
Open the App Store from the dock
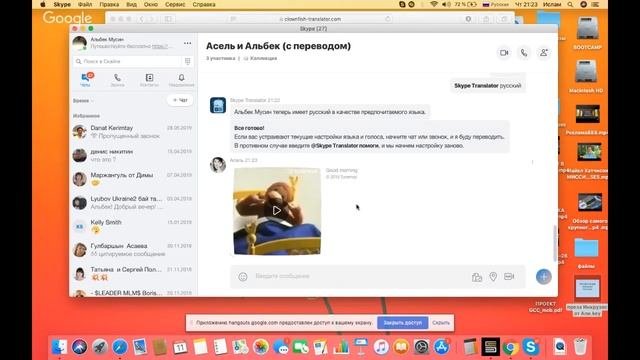coord(441,347)
